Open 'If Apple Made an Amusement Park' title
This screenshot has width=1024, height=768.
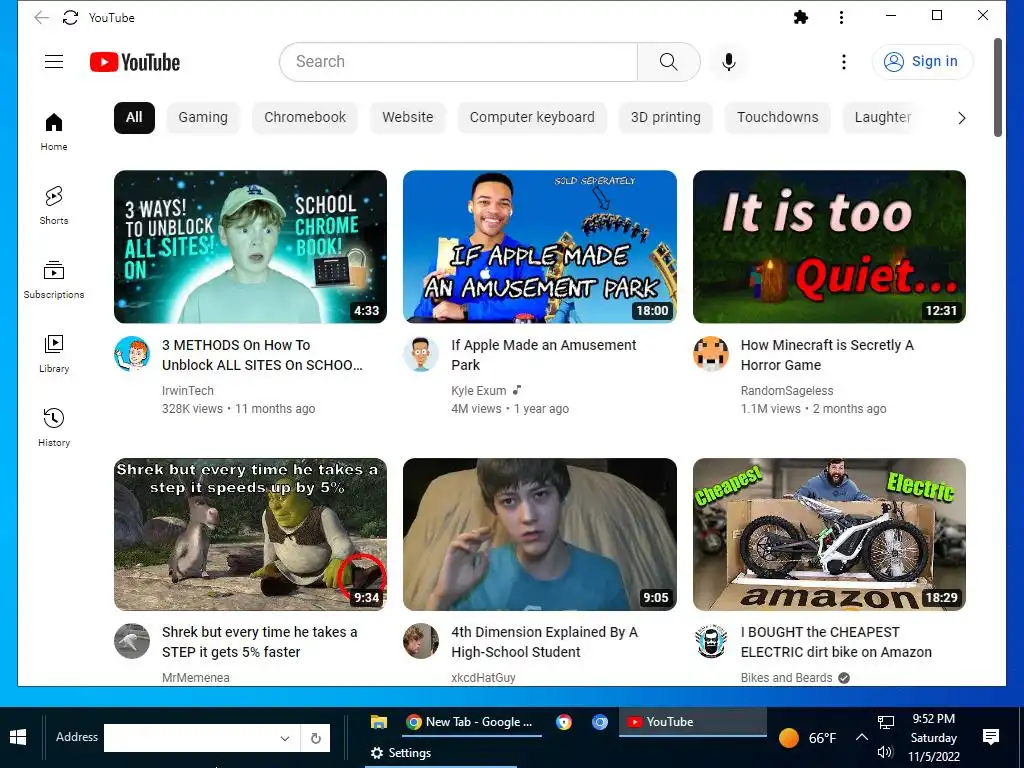(x=543, y=355)
